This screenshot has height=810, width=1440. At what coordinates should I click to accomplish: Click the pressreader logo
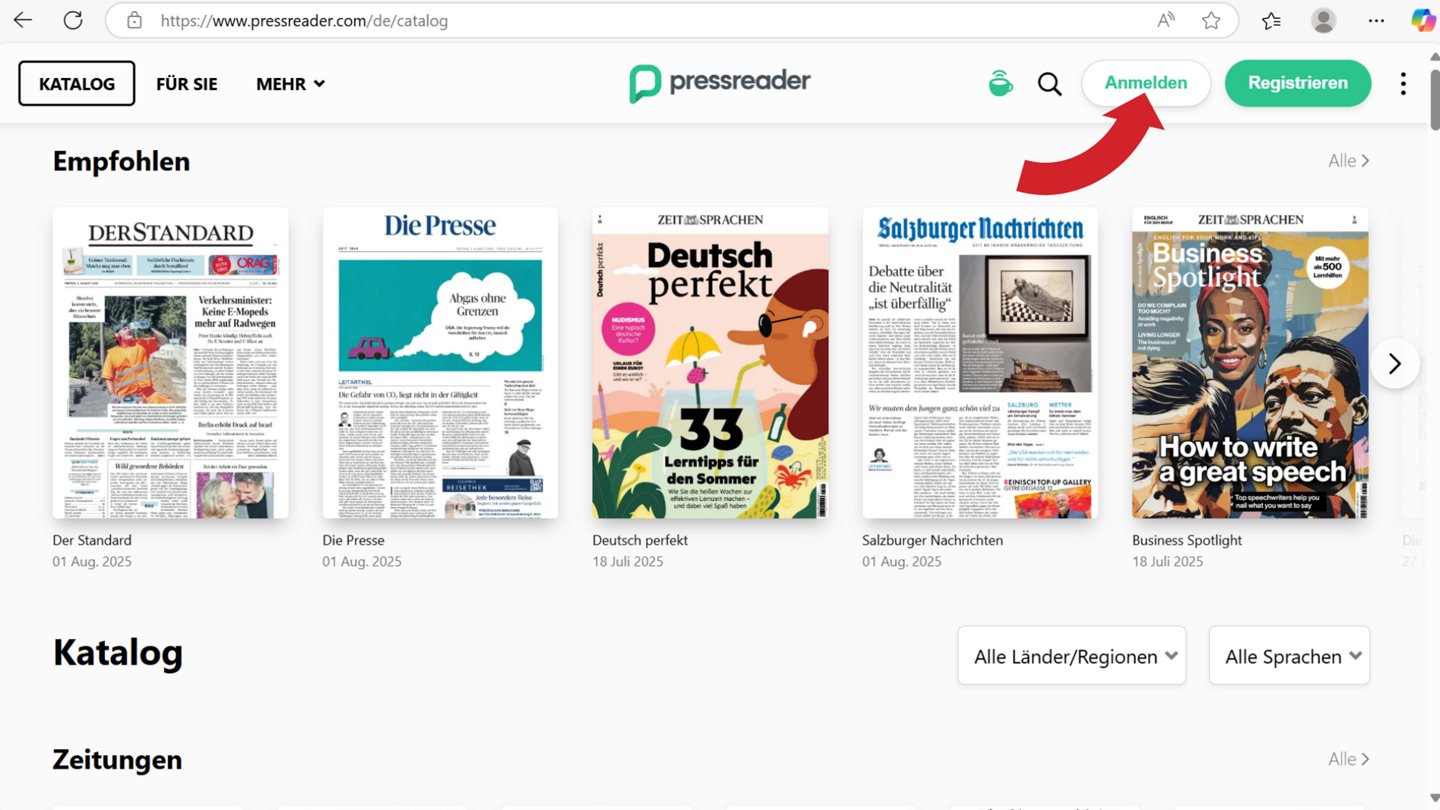[720, 82]
